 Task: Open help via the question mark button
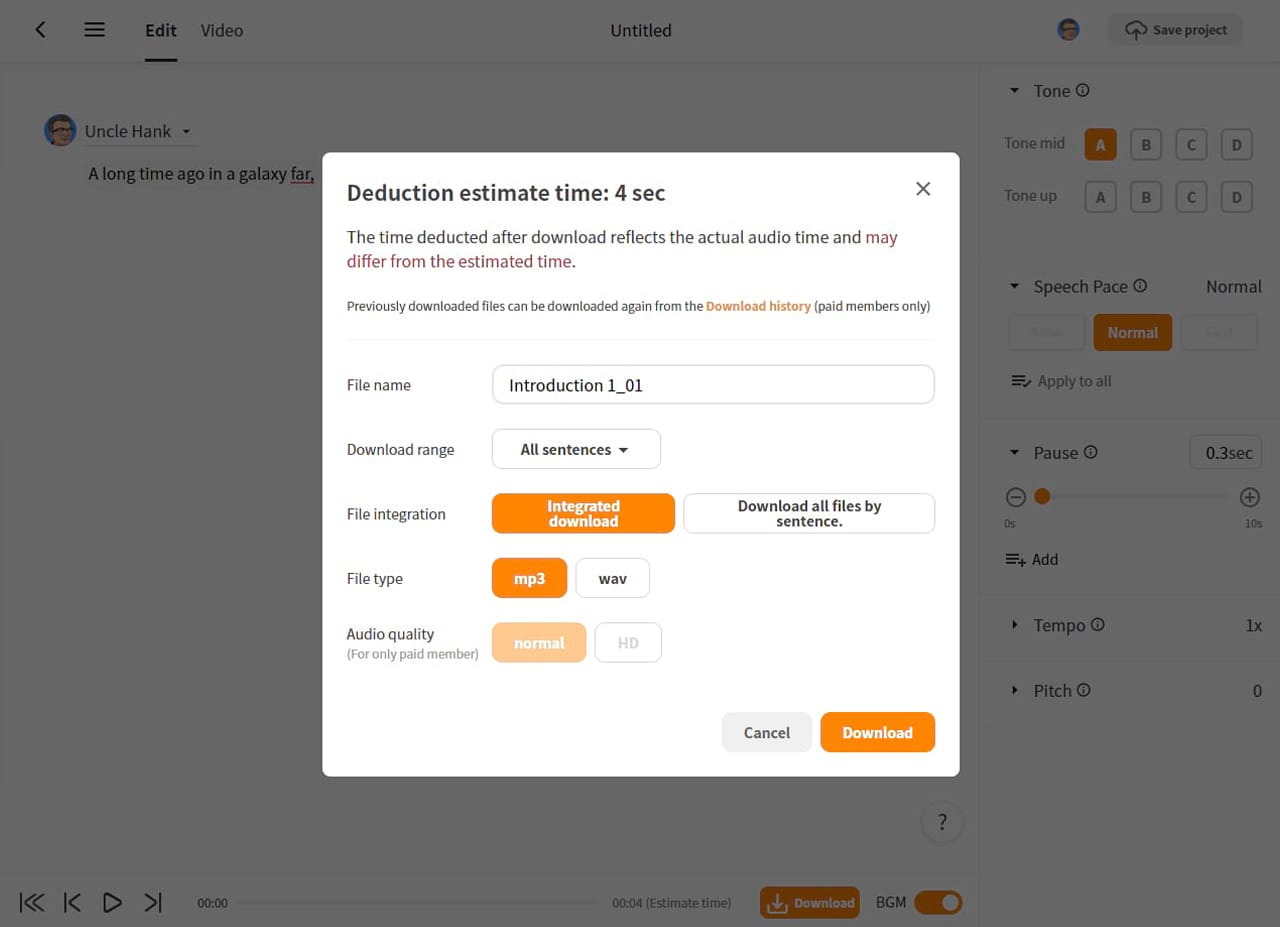[x=941, y=821]
